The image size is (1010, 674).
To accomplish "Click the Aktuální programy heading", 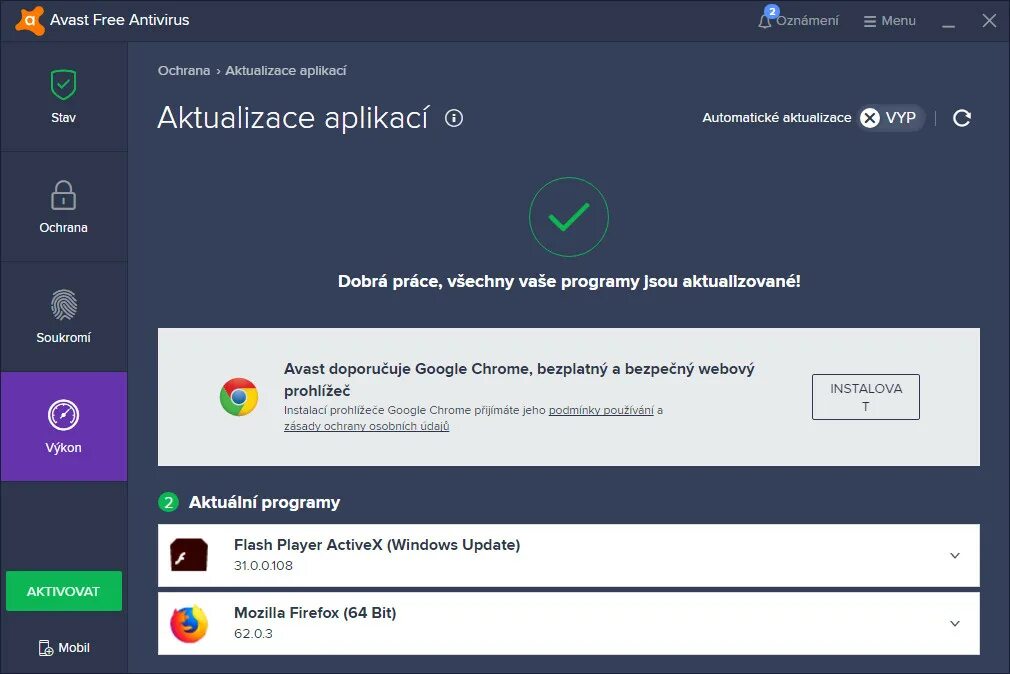I will coord(264,502).
